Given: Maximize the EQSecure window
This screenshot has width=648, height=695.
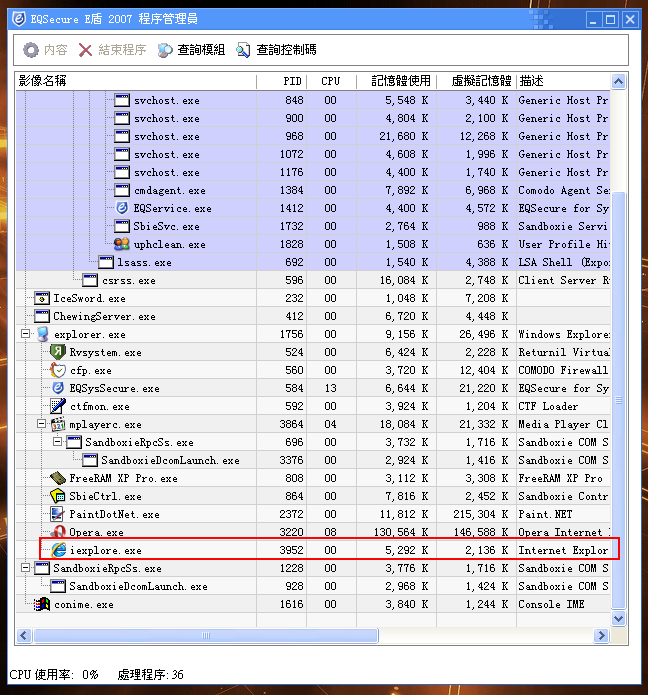Looking at the screenshot, I should coord(611,20).
